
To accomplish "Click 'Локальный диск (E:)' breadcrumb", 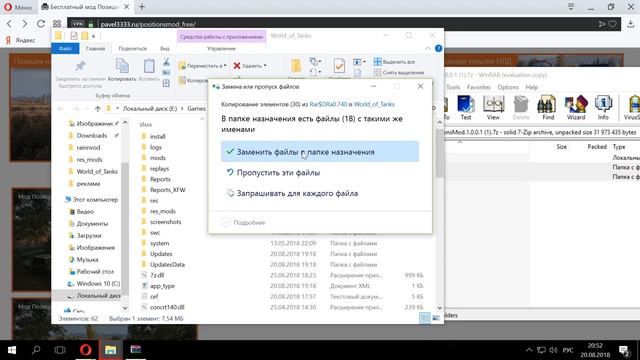I will (150, 109).
